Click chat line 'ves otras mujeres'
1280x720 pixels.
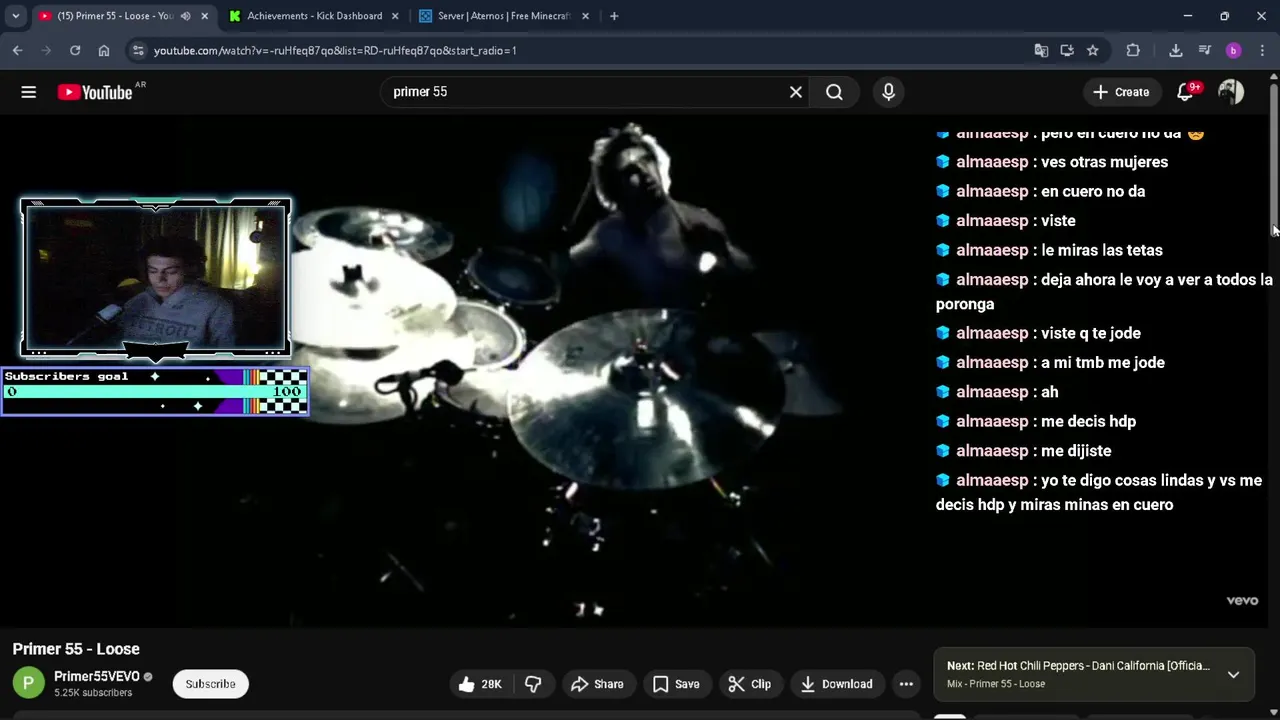[x=1104, y=162]
